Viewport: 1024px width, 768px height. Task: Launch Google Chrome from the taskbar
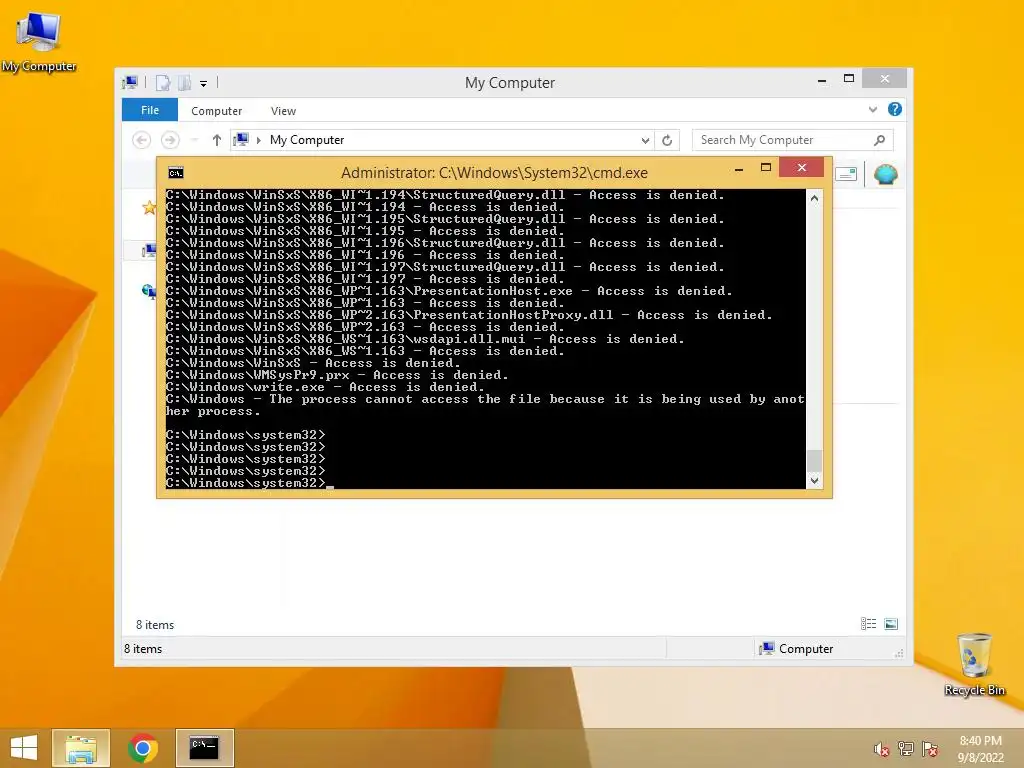pos(142,748)
